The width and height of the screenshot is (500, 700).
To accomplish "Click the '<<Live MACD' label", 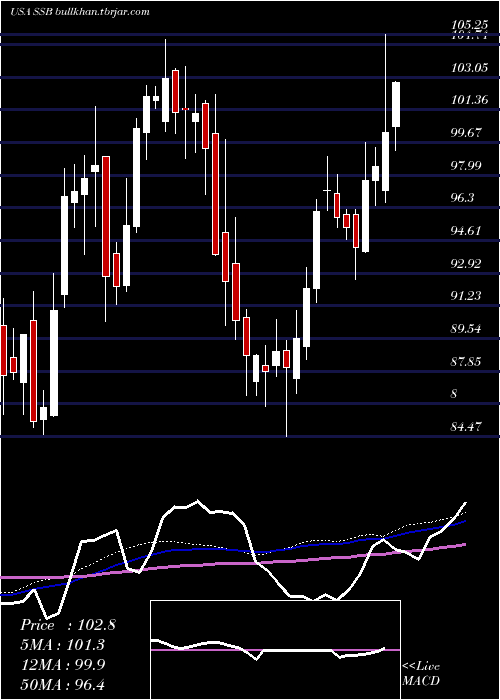I will (421, 673).
